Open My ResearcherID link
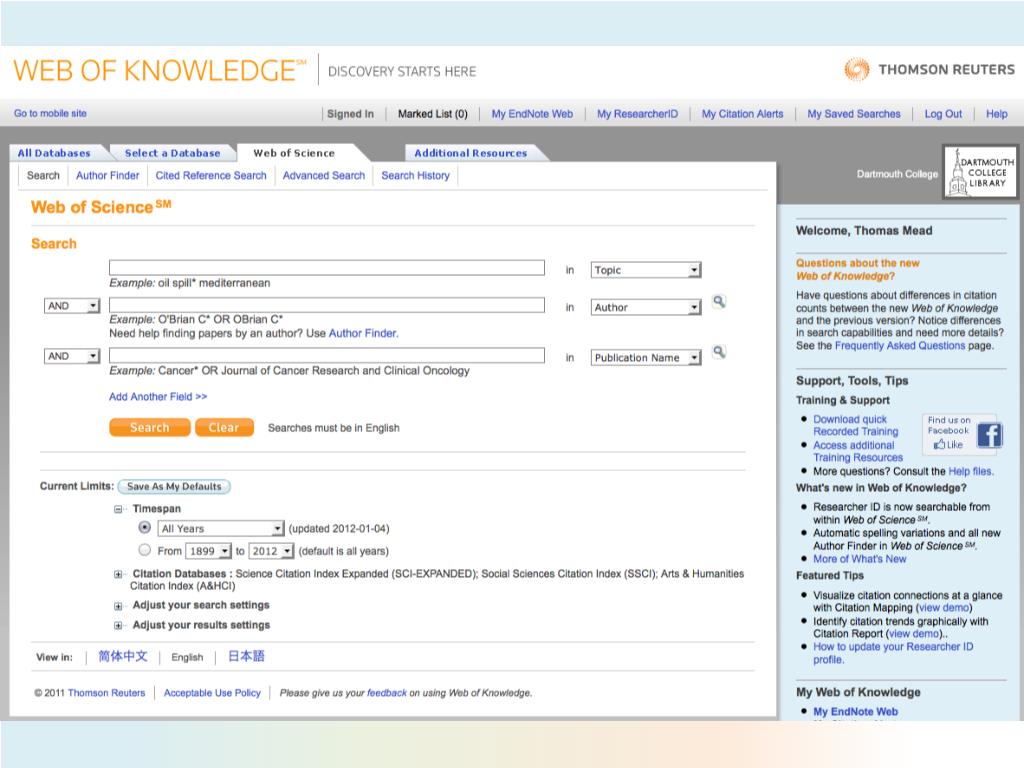The width and height of the screenshot is (1024, 768). click(637, 114)
